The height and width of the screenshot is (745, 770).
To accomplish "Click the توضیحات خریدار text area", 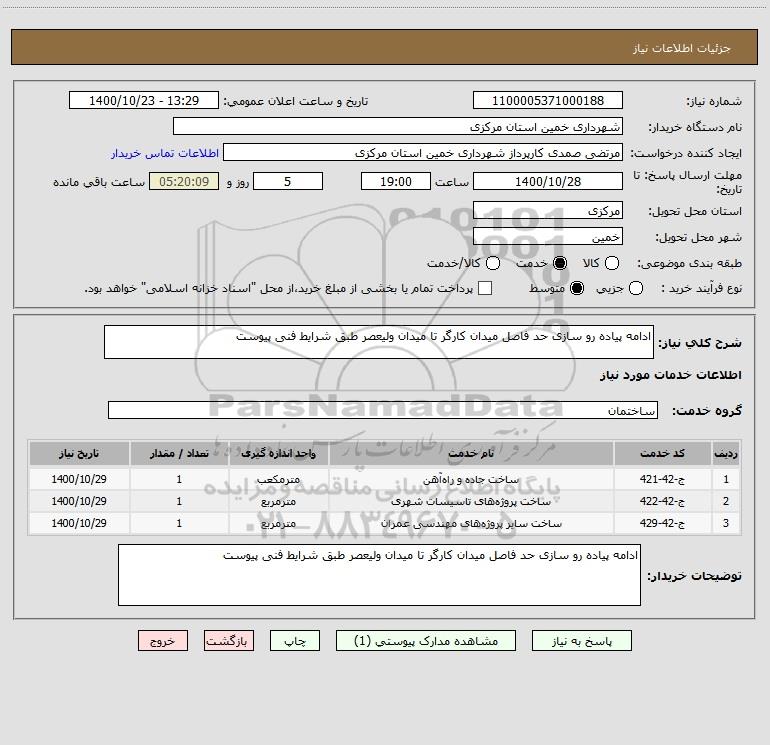I will click(x=379, y=575).
